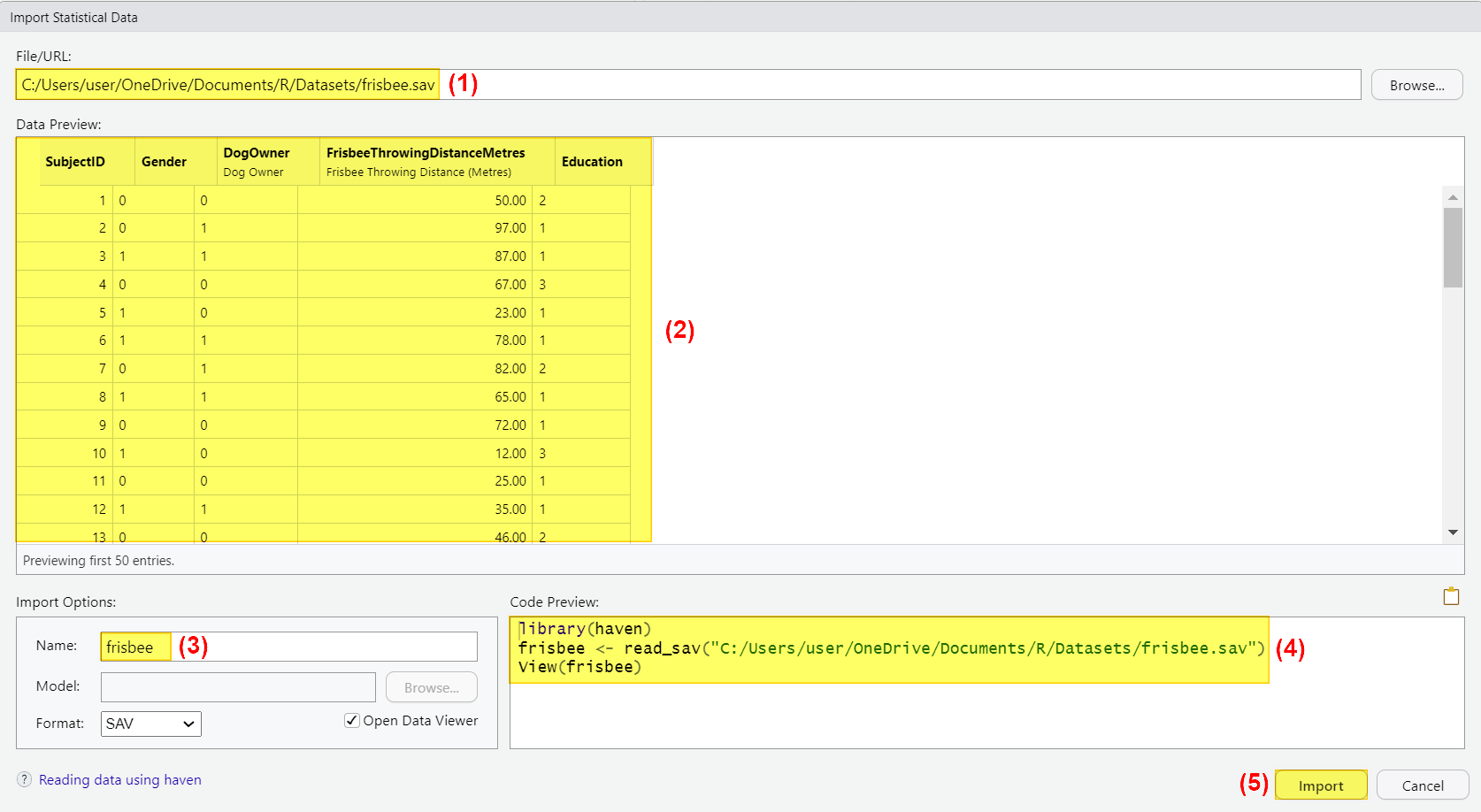
Task: Toggle the Open Data Viewer checkbox
Action: click(352, 720)
